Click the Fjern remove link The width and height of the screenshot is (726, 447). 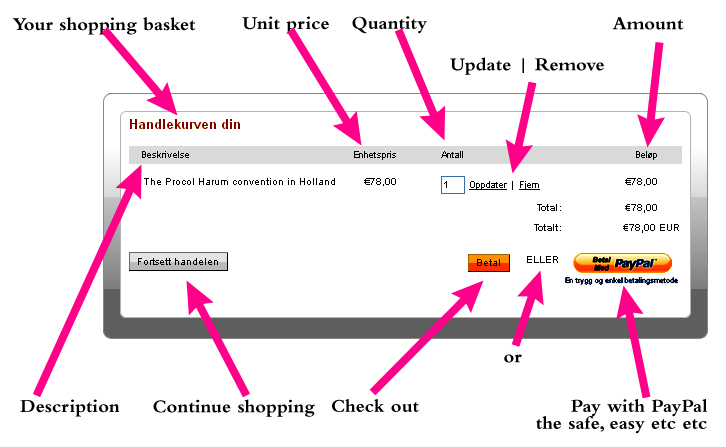click(x=529, y=185)
